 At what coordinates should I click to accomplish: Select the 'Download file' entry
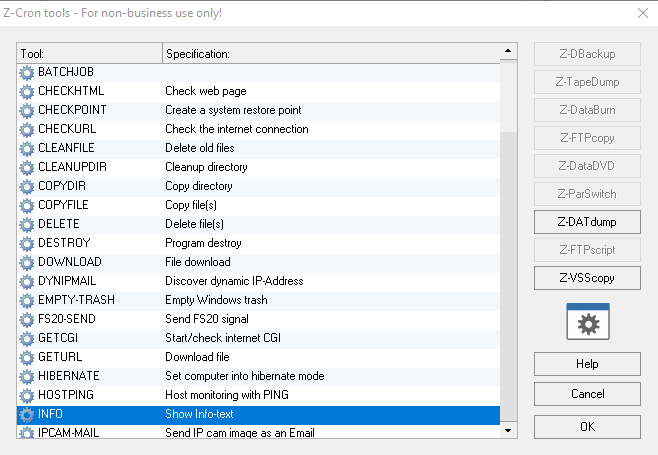197,357
